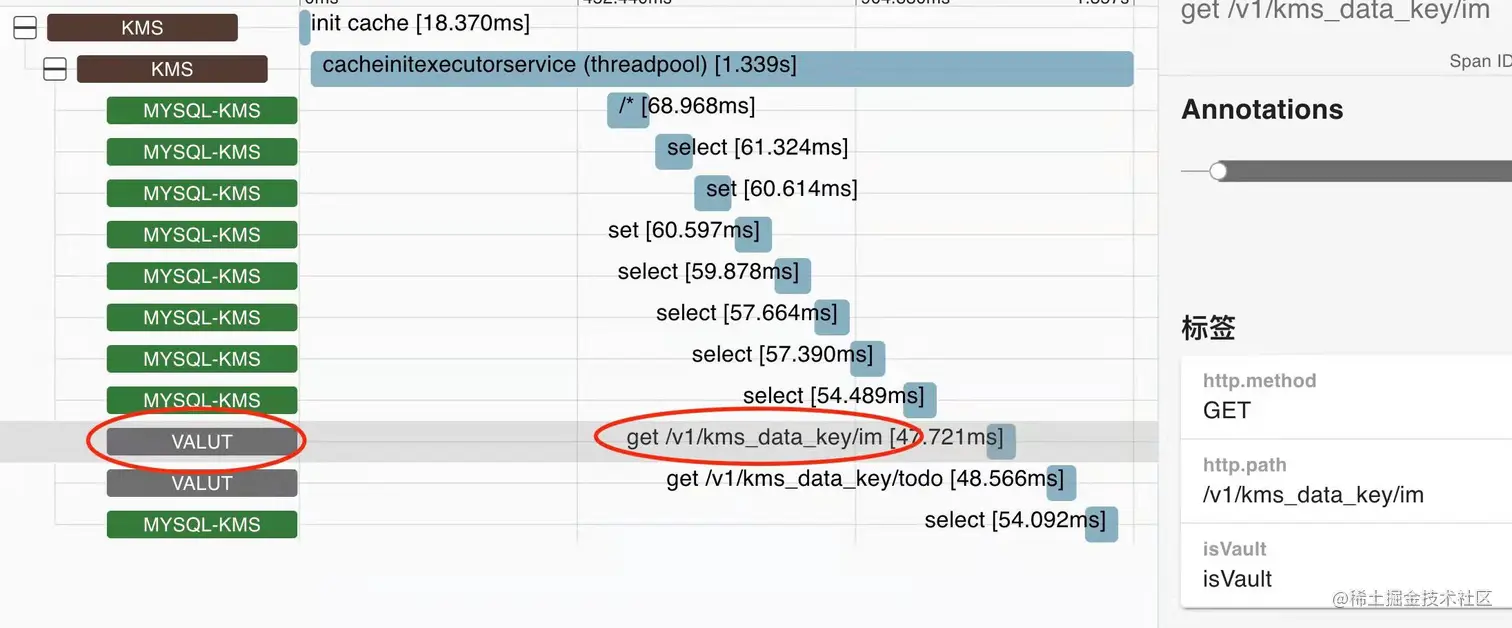This screenshot has width=1512, height=628.
Task: Click the highlighted VALUT service label
Action: coord(202,442)
